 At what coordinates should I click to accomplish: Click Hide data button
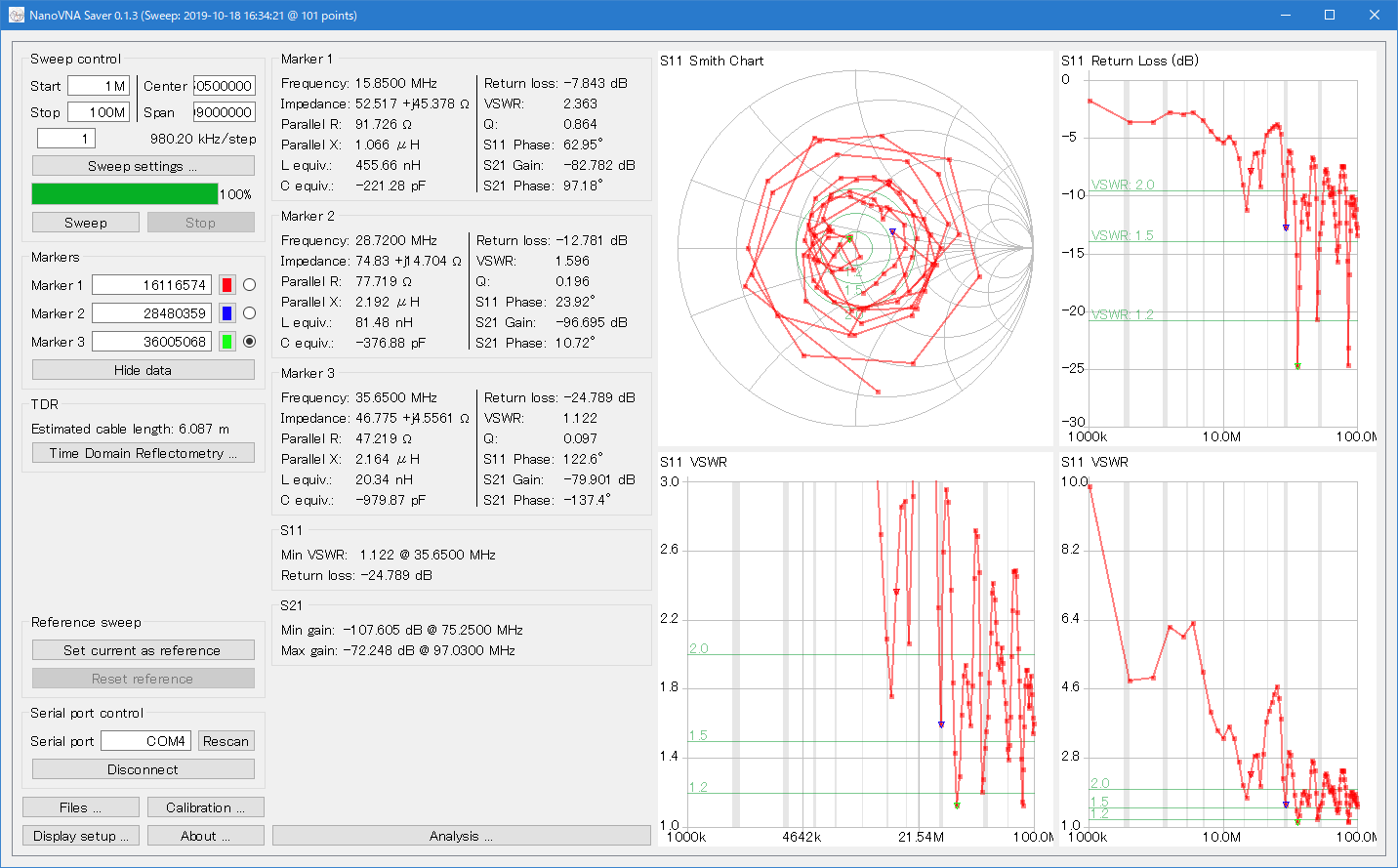pyautogui.click(x=144, y=370)
